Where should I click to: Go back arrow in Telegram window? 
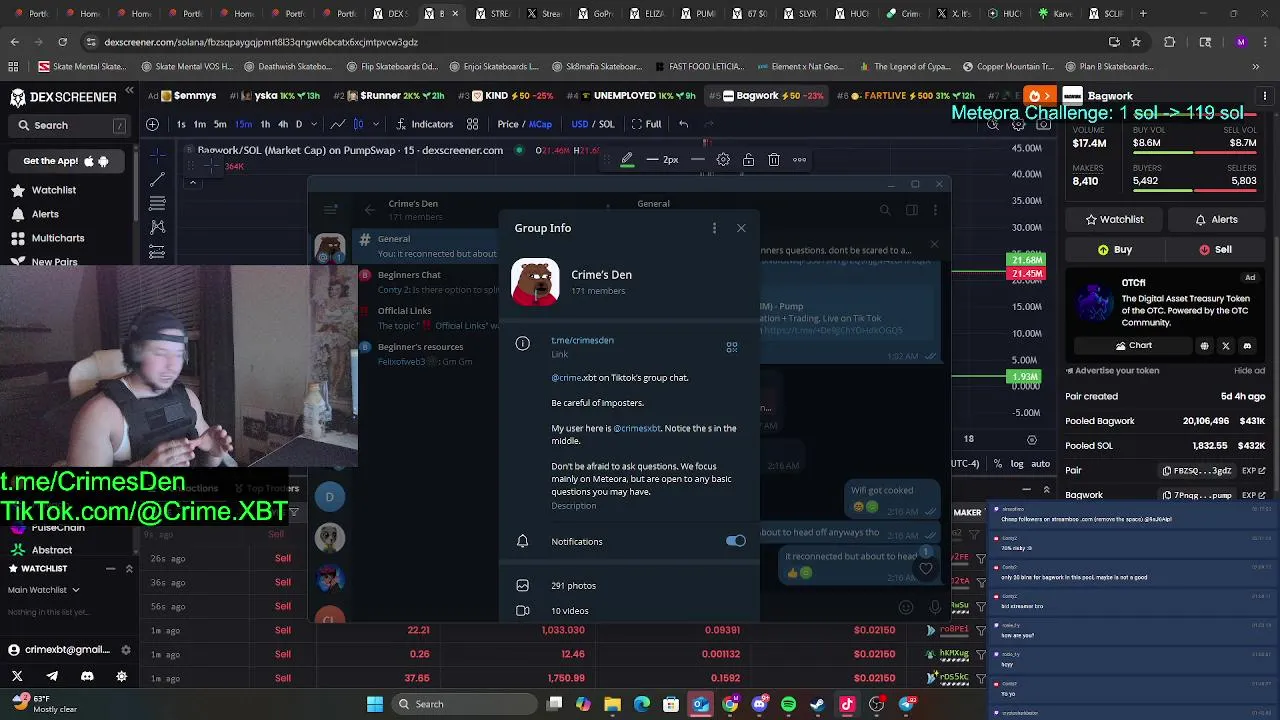coord(369,210)
